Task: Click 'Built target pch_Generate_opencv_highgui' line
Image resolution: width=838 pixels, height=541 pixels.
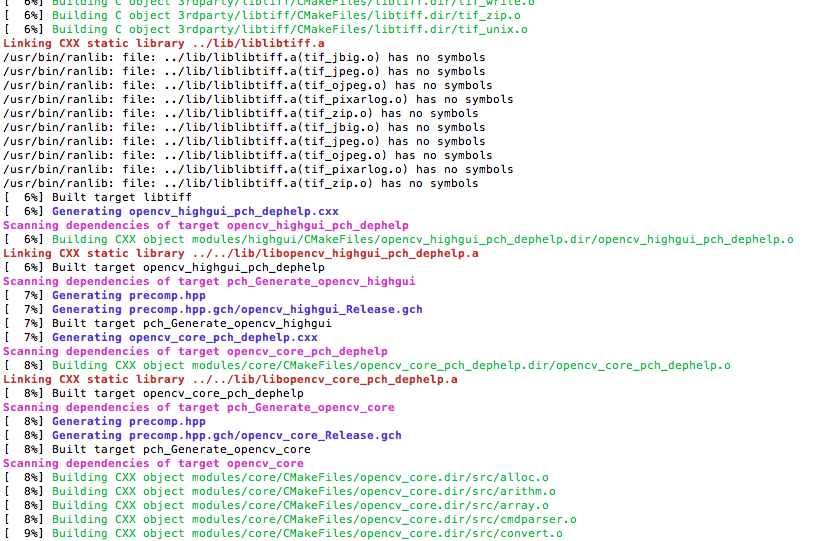Action: coord(167,323)
